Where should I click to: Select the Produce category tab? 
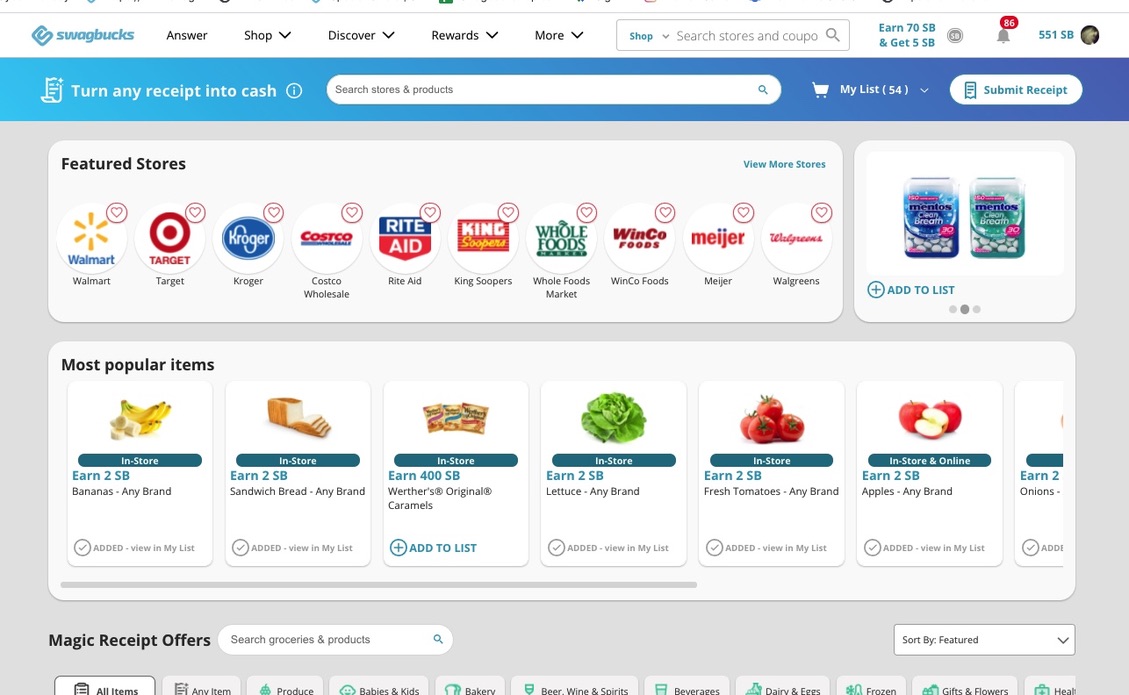click(x=287, y=689)
